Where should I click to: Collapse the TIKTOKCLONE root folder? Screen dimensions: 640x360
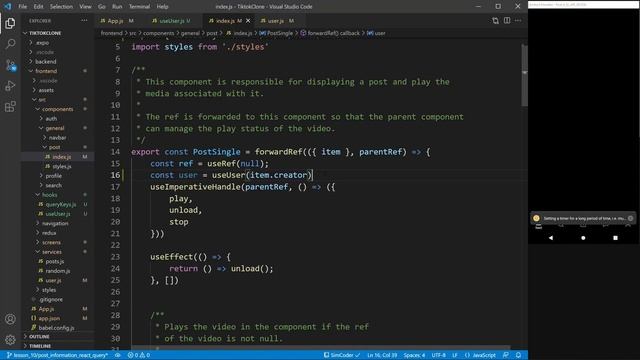tap(45, 33)
